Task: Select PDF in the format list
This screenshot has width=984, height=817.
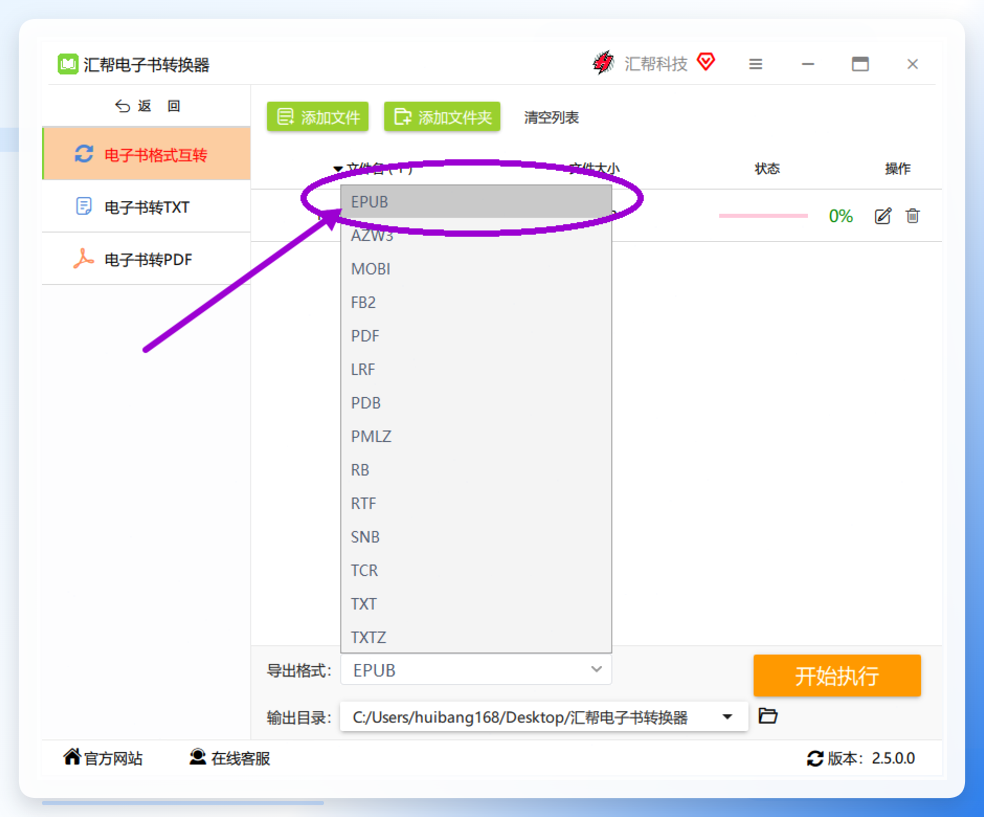Action: [x=476, y=336]
